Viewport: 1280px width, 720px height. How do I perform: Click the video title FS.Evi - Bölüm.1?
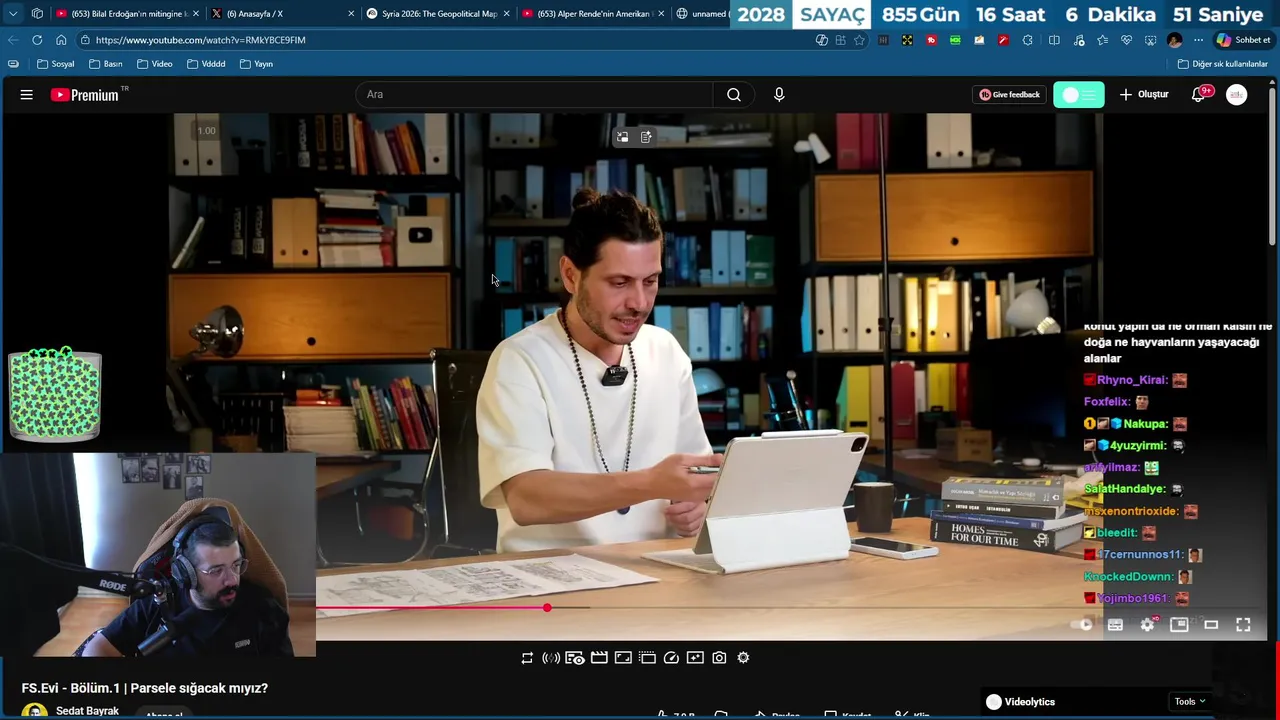(x=145, y=688)
